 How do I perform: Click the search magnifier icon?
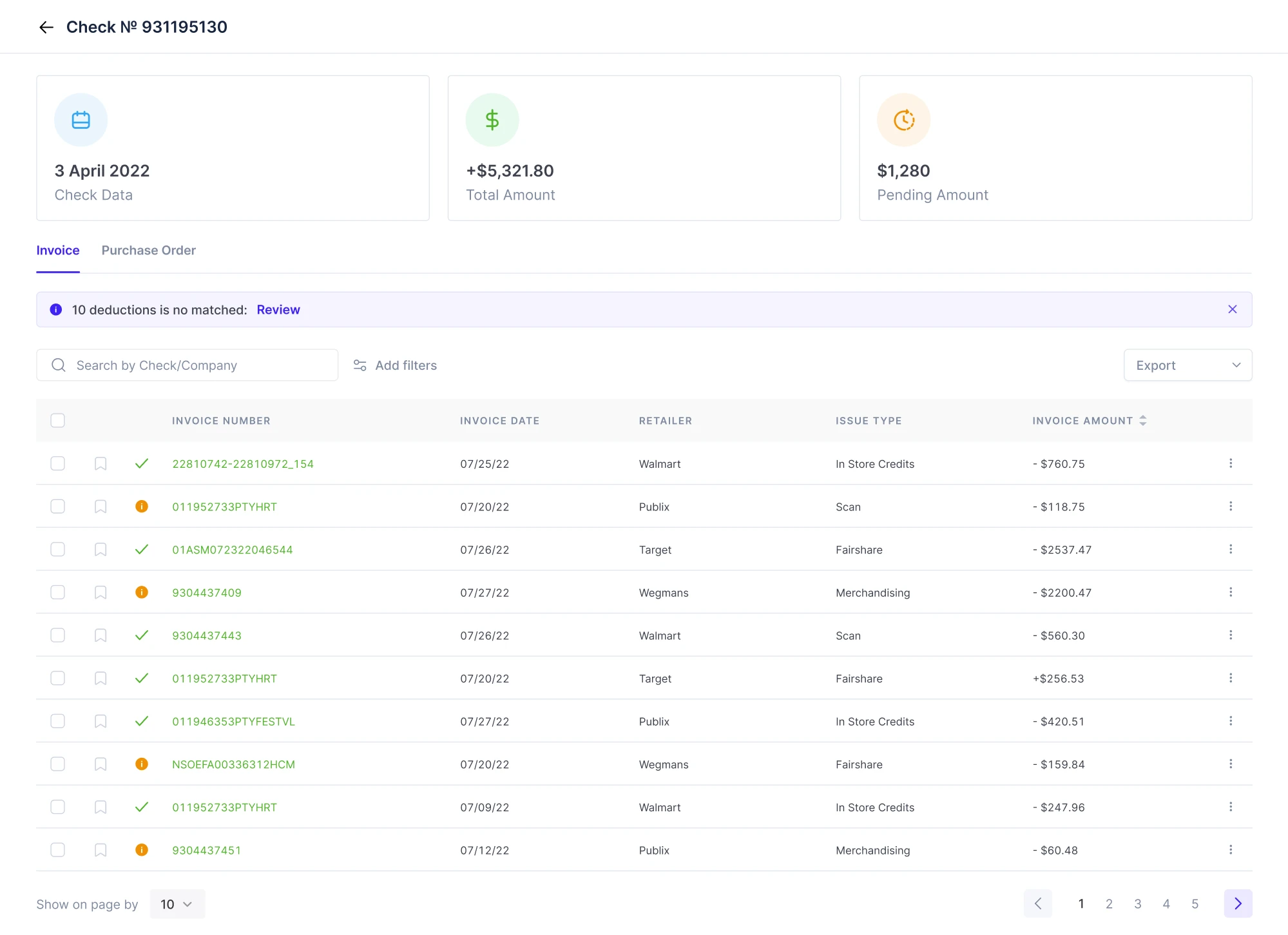pos(59,365)
